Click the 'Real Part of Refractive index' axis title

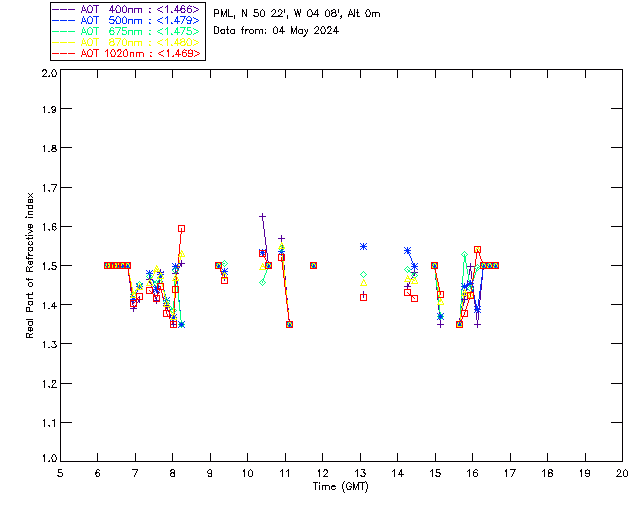(x=29, y=265)
